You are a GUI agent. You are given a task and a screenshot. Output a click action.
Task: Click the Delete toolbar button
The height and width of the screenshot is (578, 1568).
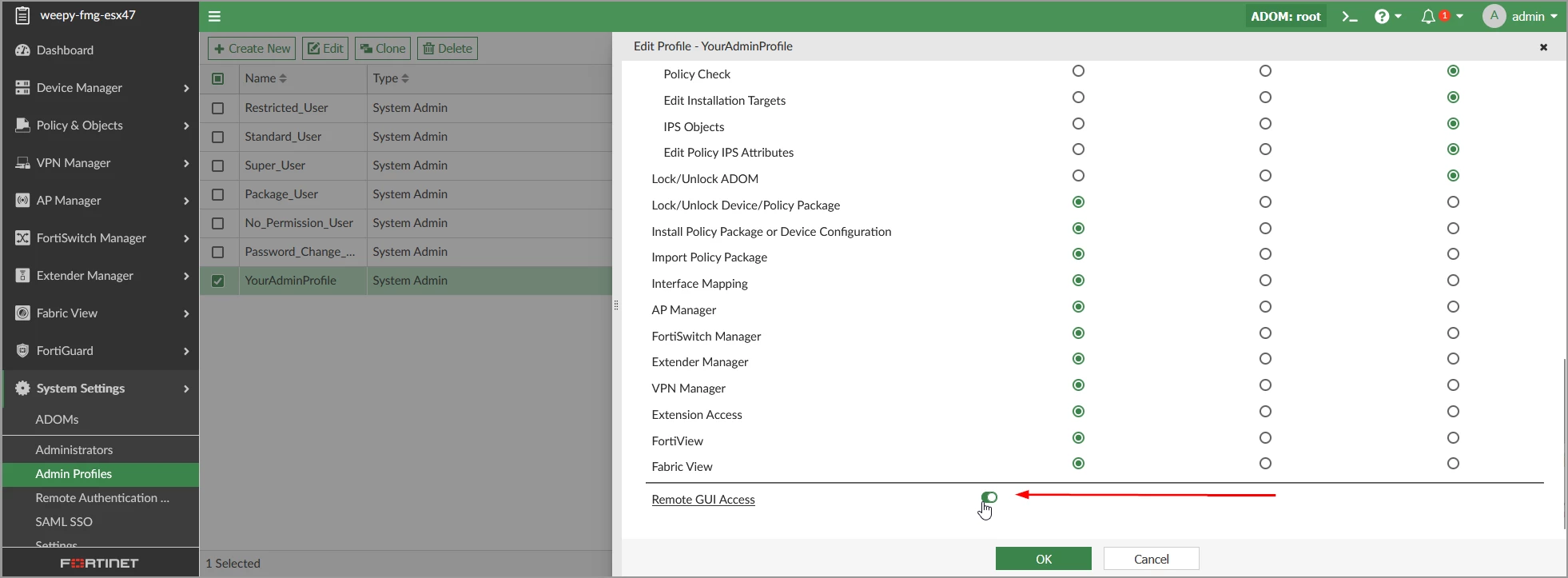coord(448,48)
